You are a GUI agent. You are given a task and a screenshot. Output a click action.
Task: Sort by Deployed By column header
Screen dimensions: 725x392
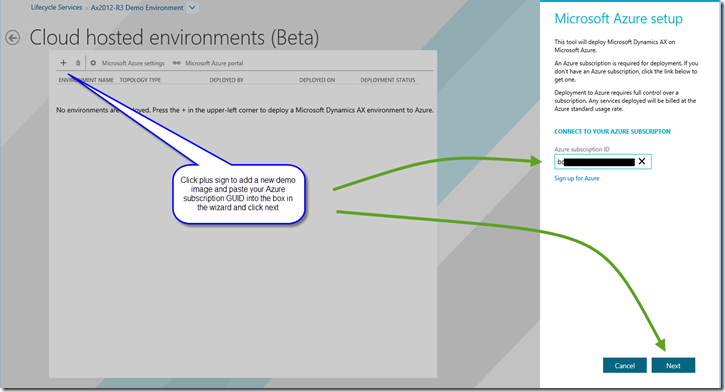(x=226, y=80)
